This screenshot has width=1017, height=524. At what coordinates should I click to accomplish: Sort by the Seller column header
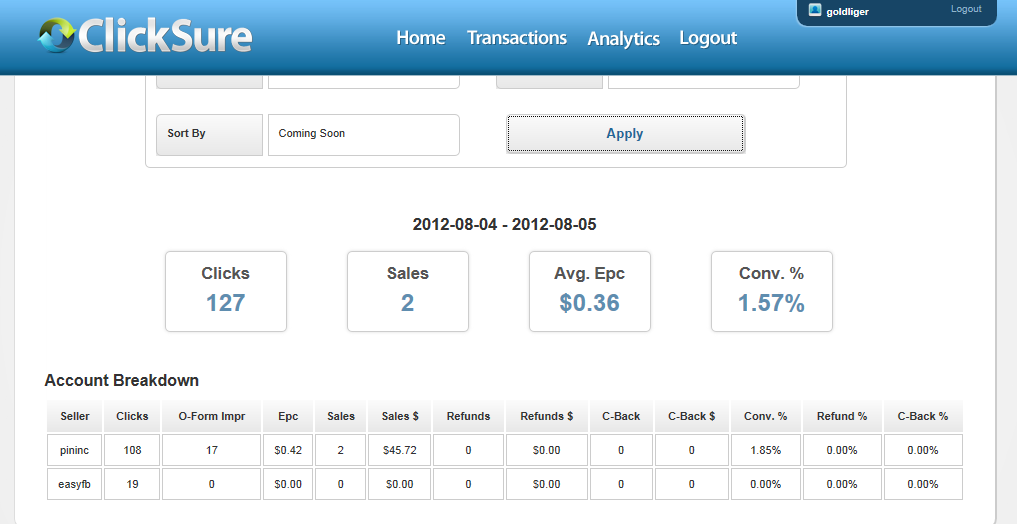tap(75, 416)
